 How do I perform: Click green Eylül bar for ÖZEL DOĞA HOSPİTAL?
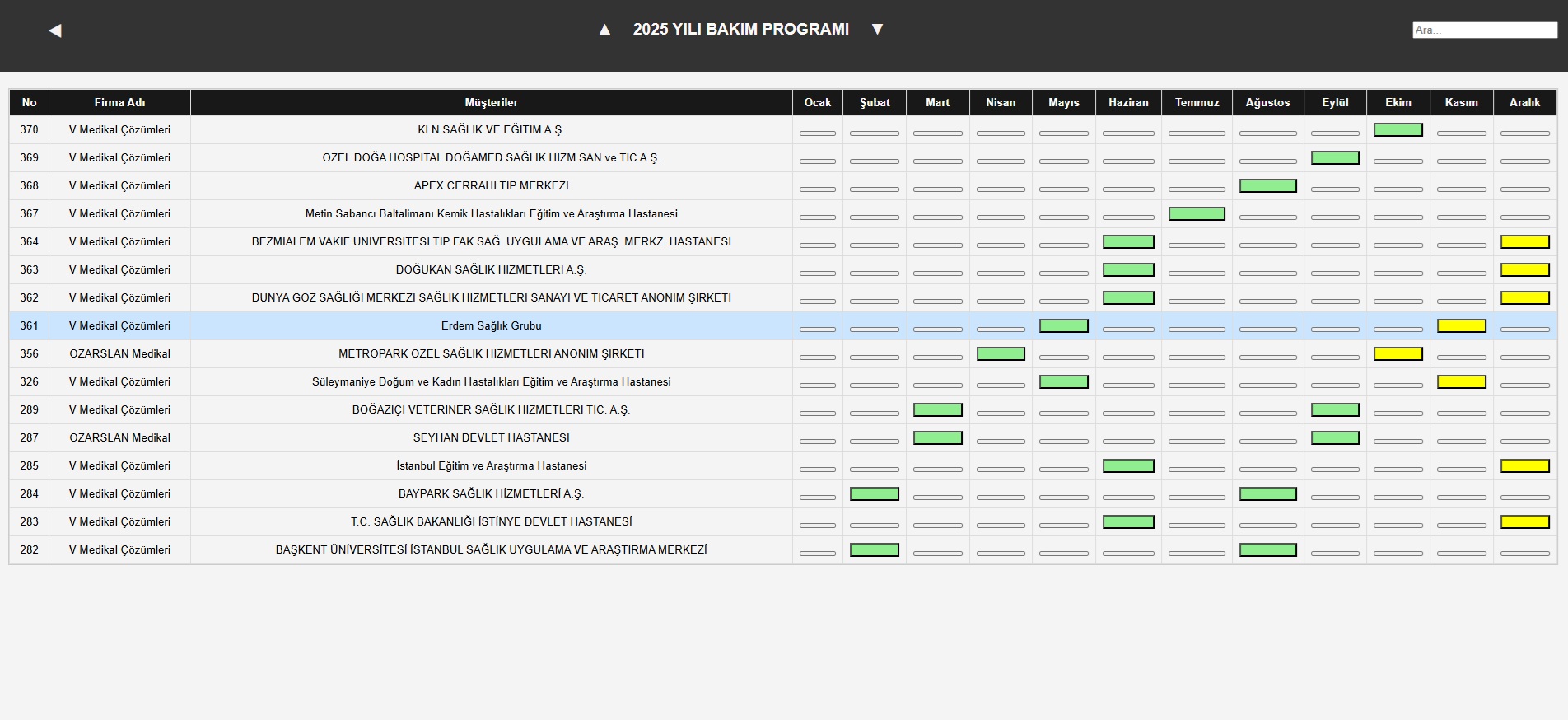tap(1335, 158)
